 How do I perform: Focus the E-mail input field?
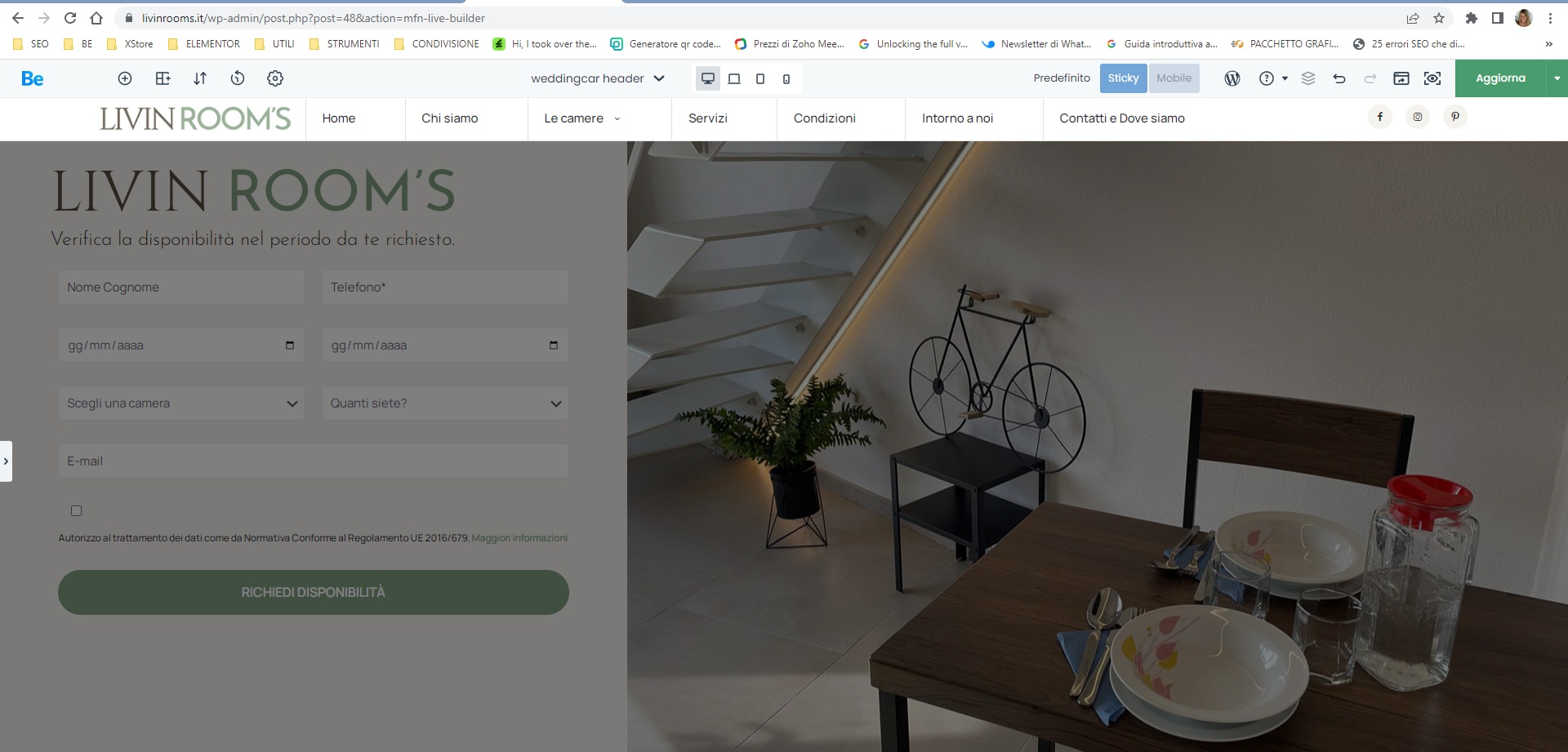(x=314, y=461)
